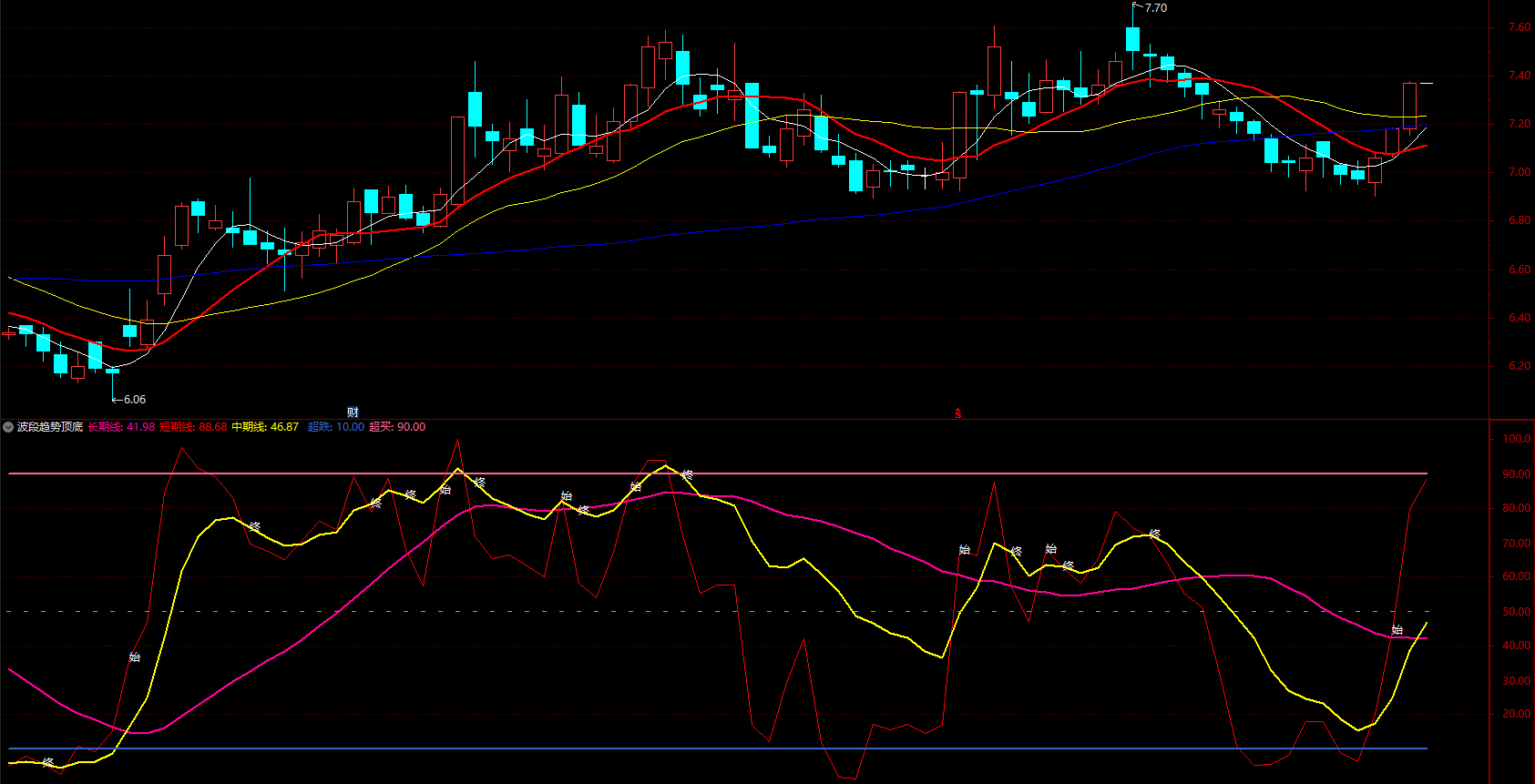This screenshot has width=1535, height=784.
Task: Click the 7.00 price axis label
Action: coord(1519,172)
